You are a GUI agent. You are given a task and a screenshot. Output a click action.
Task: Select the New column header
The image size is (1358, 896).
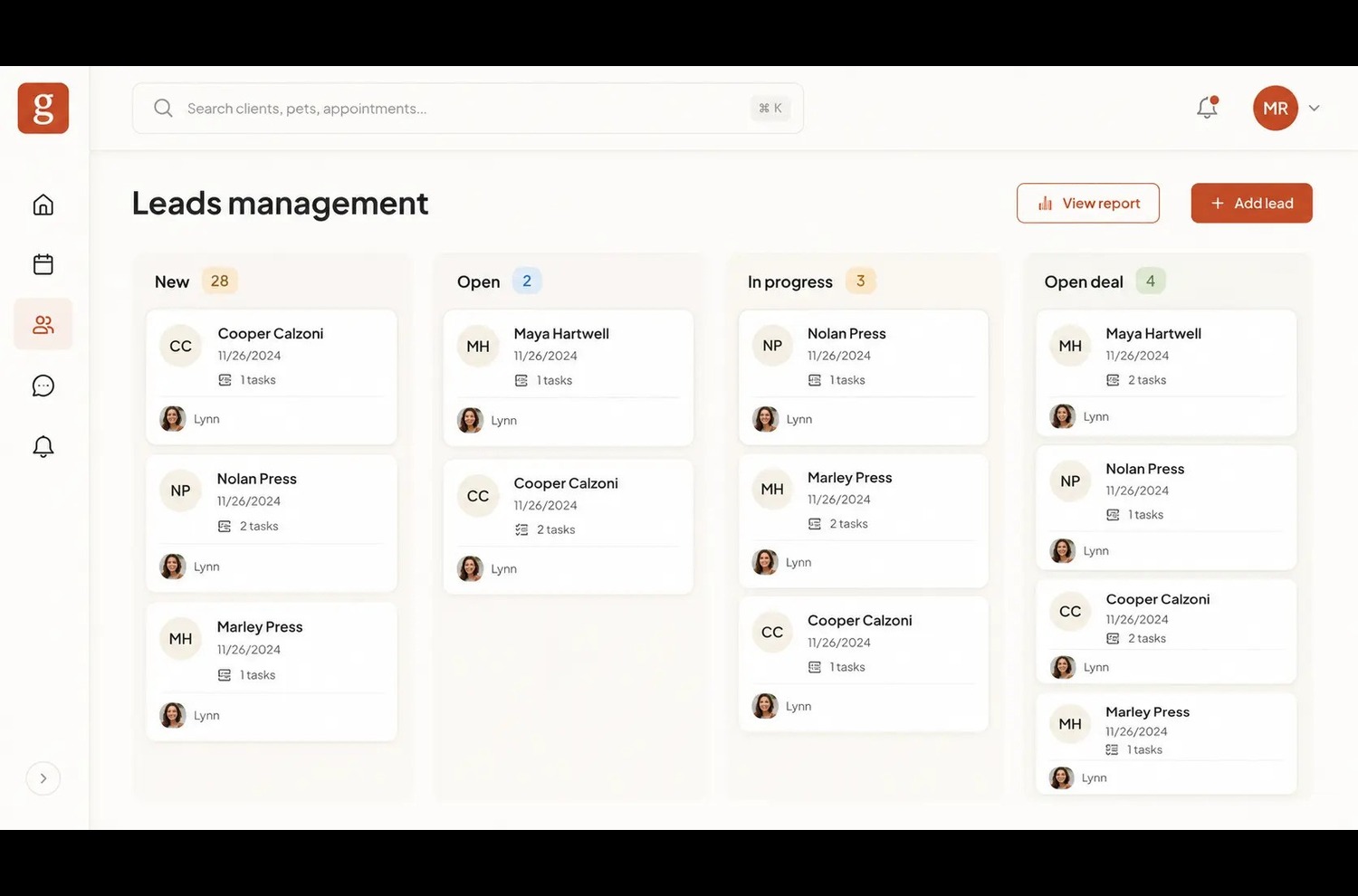click(172, 281)
